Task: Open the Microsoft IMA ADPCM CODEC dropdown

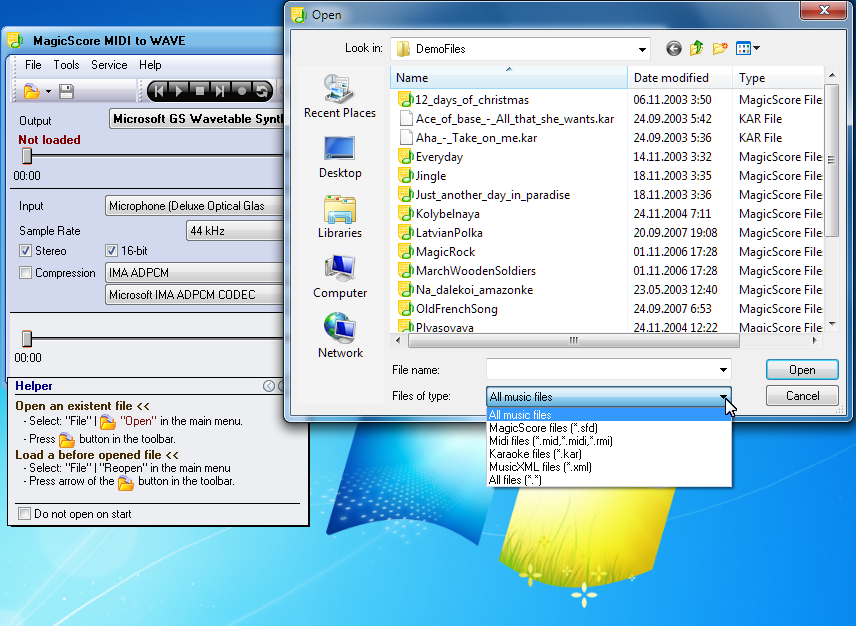Action: click(x=194, y=295)
